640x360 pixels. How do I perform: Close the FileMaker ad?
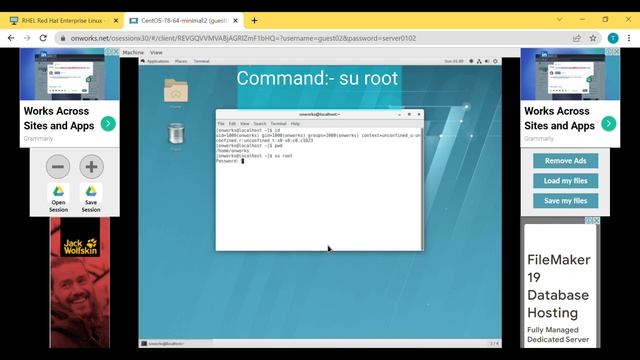[x=596, y=220]
